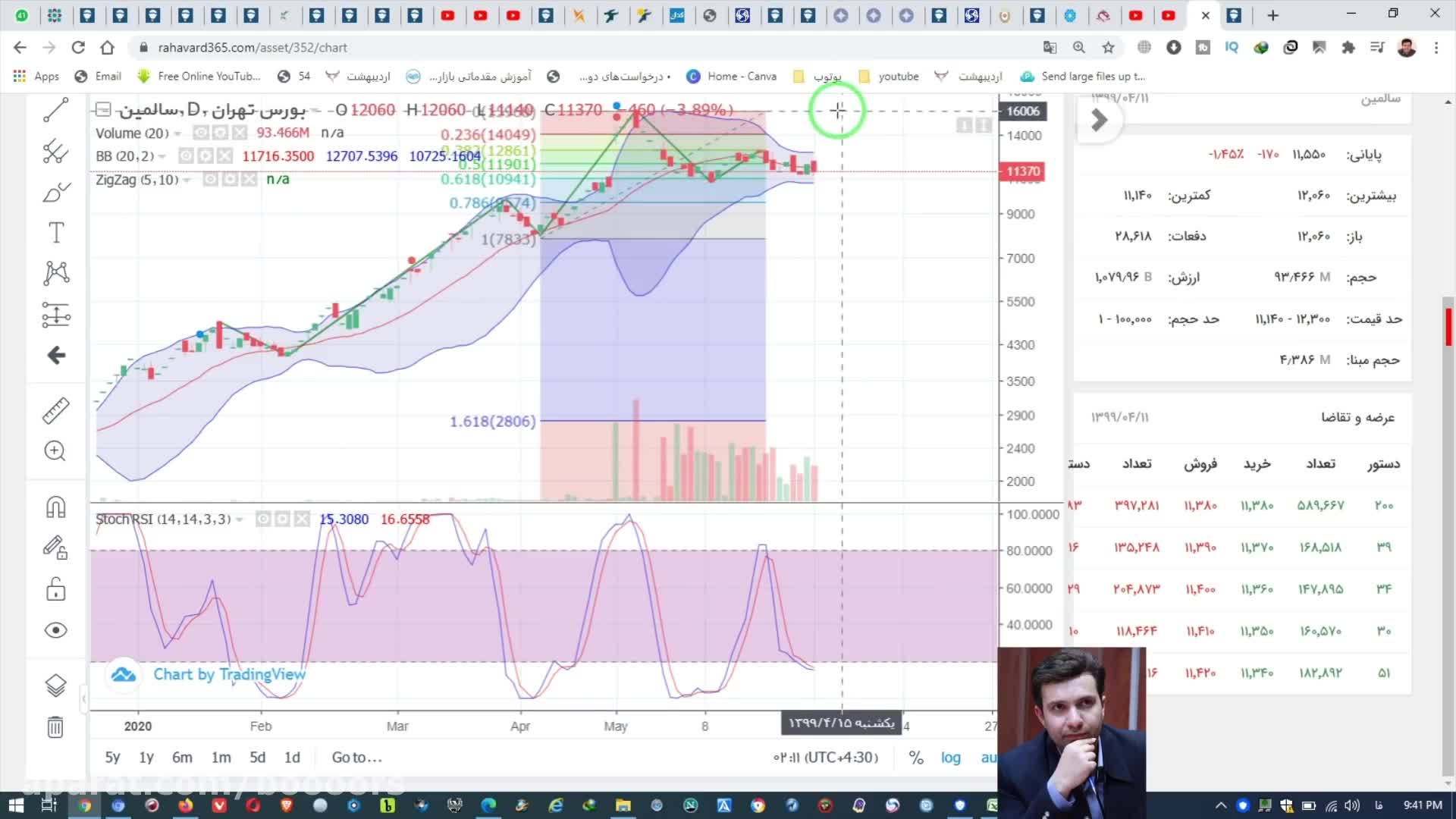Toggle the hide all drawings eye icon
Image resolution: width=1456 pixels, height=819 pixels.
[55, 630]
